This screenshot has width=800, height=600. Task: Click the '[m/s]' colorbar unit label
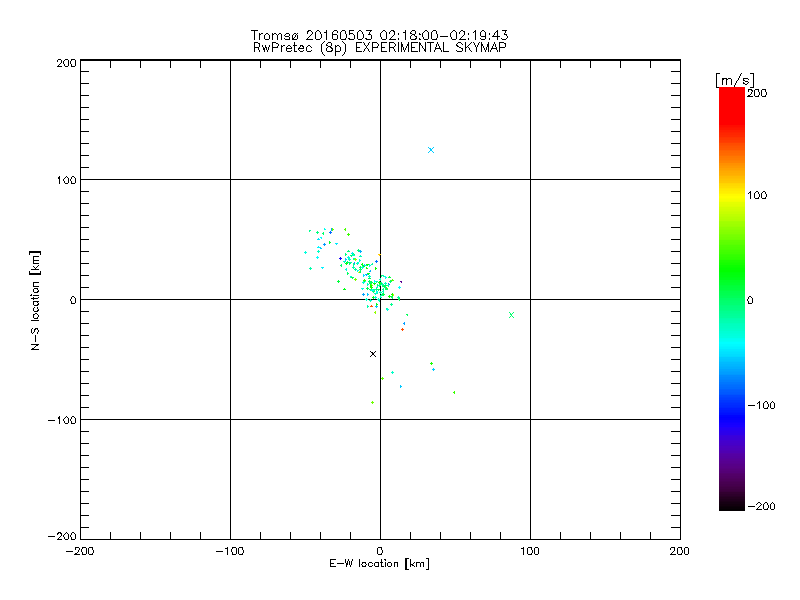pyautogui.click(x=735, y=80)
